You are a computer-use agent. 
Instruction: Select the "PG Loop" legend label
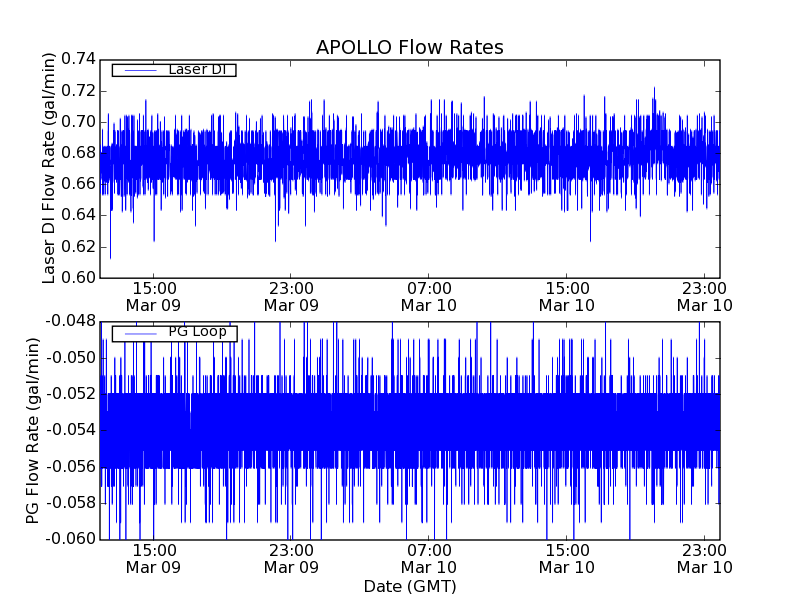196,332
